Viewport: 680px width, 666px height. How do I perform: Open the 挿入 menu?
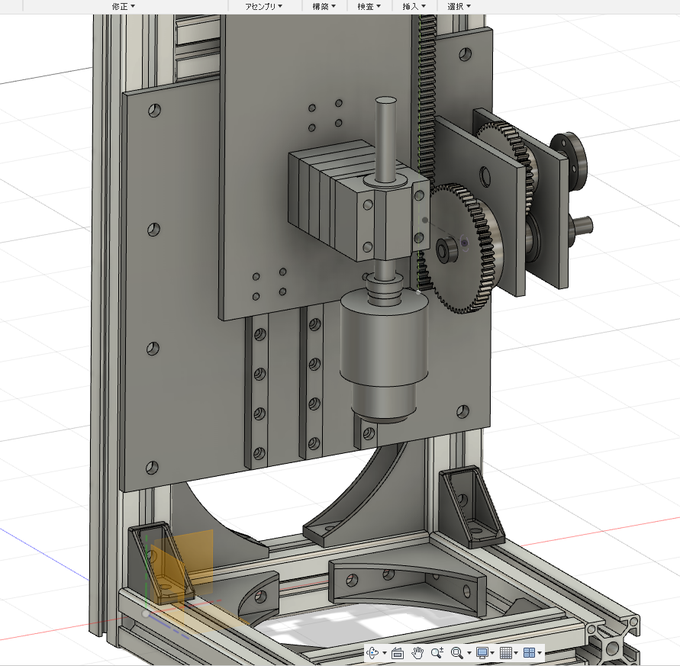point(414,6)
